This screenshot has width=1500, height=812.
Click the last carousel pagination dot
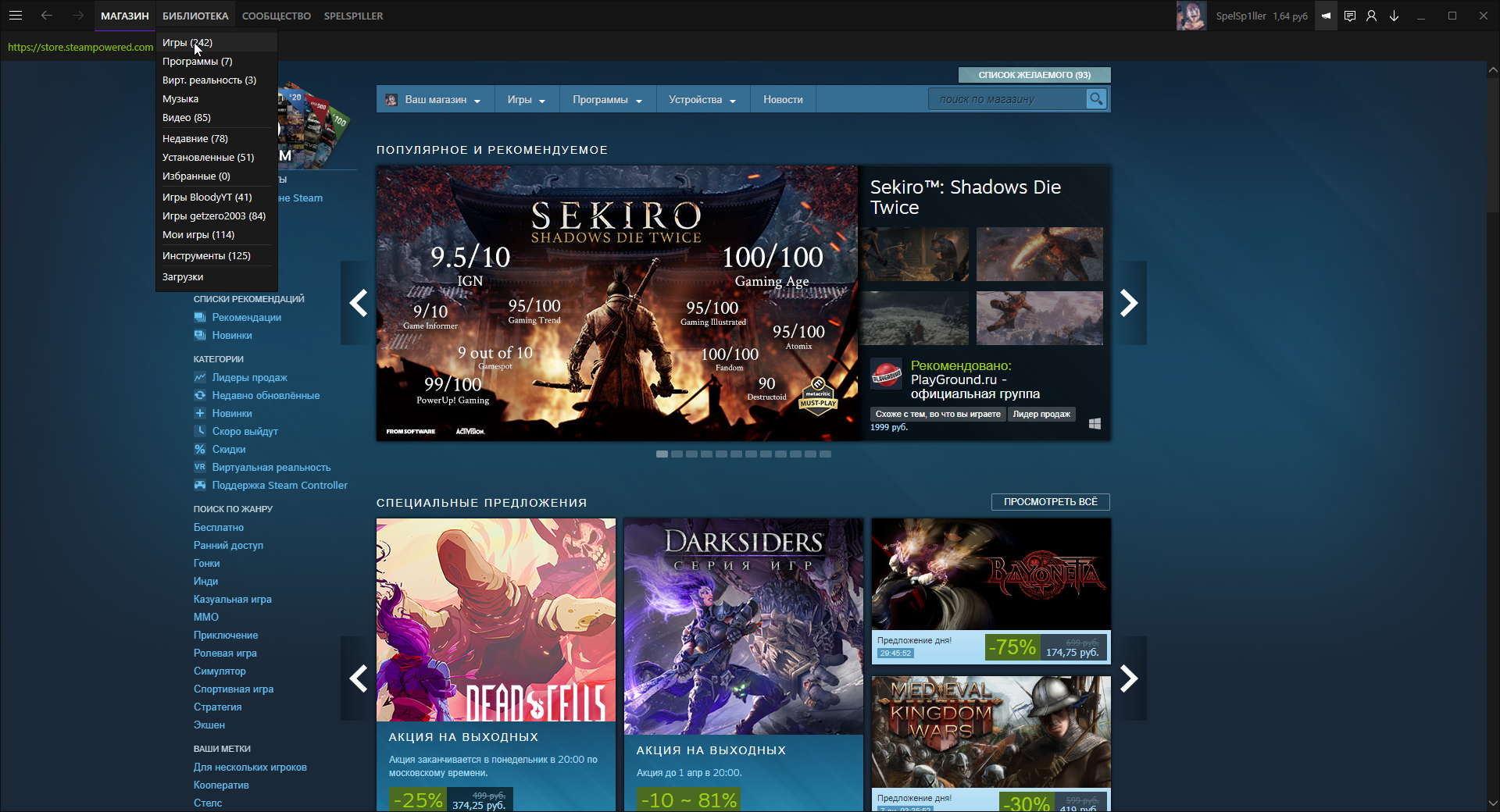[825, 454]
